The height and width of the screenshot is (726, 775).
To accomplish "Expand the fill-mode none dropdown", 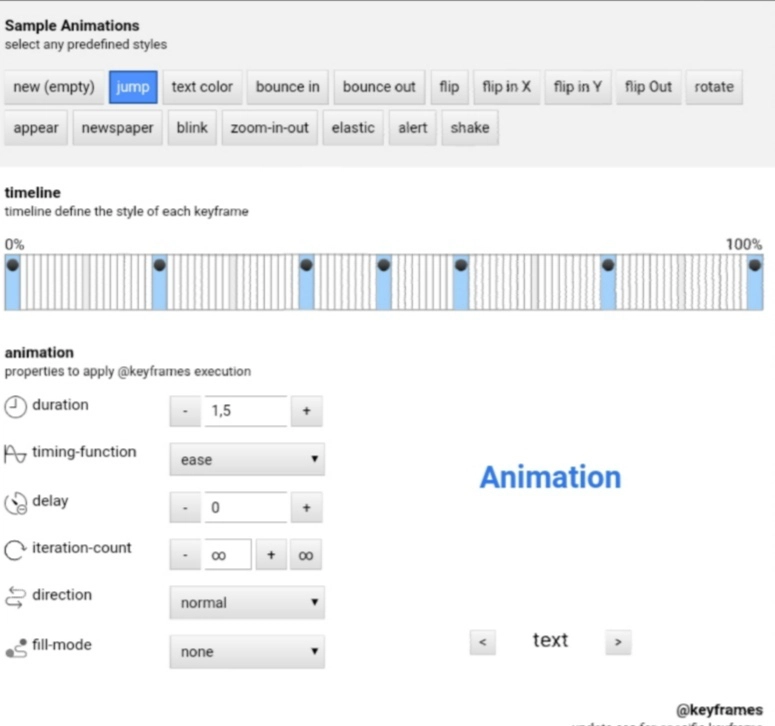I will [x=247, y=652].
